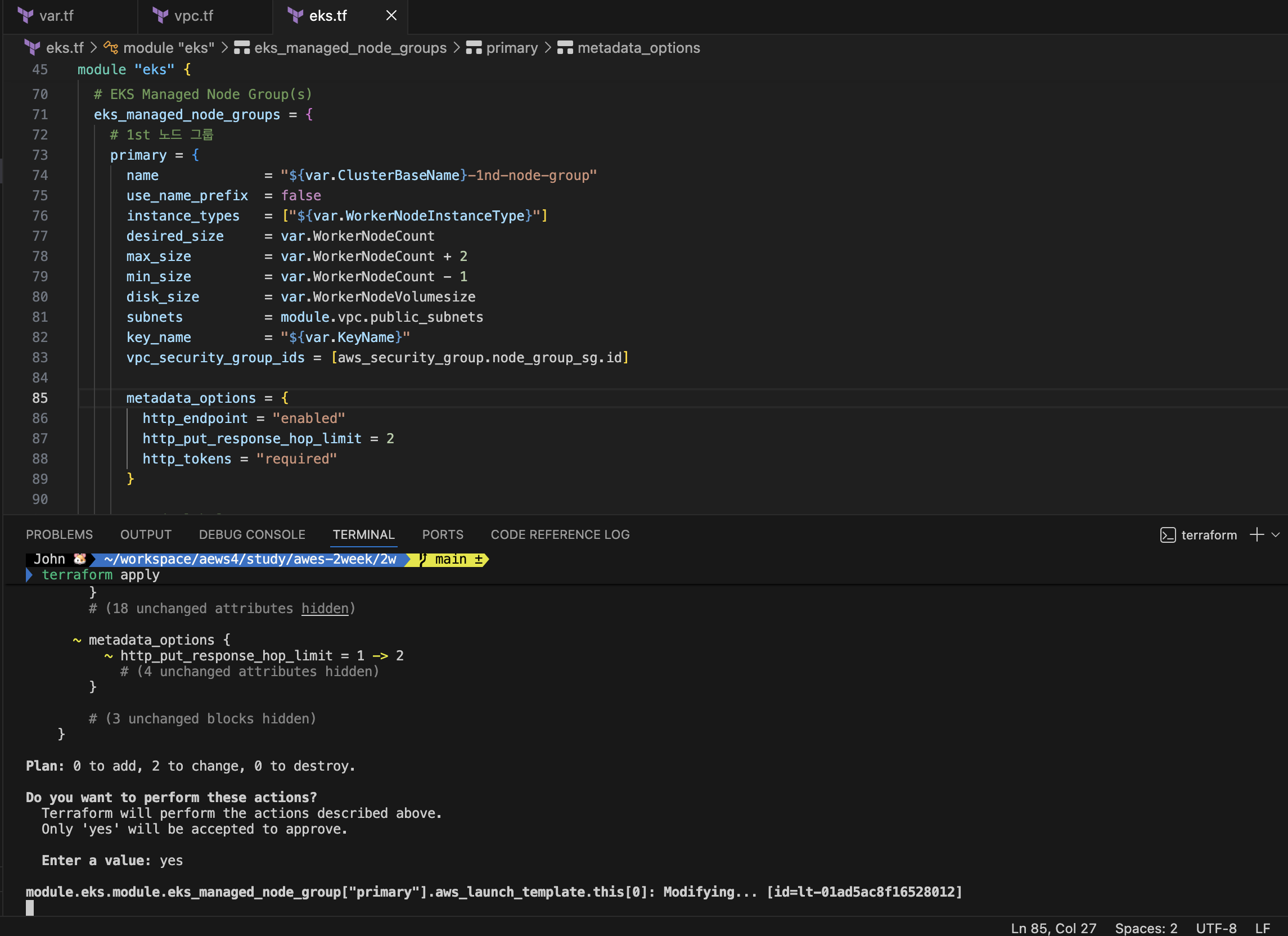Open primary breadcrumb segment

[x=512, y=48]
